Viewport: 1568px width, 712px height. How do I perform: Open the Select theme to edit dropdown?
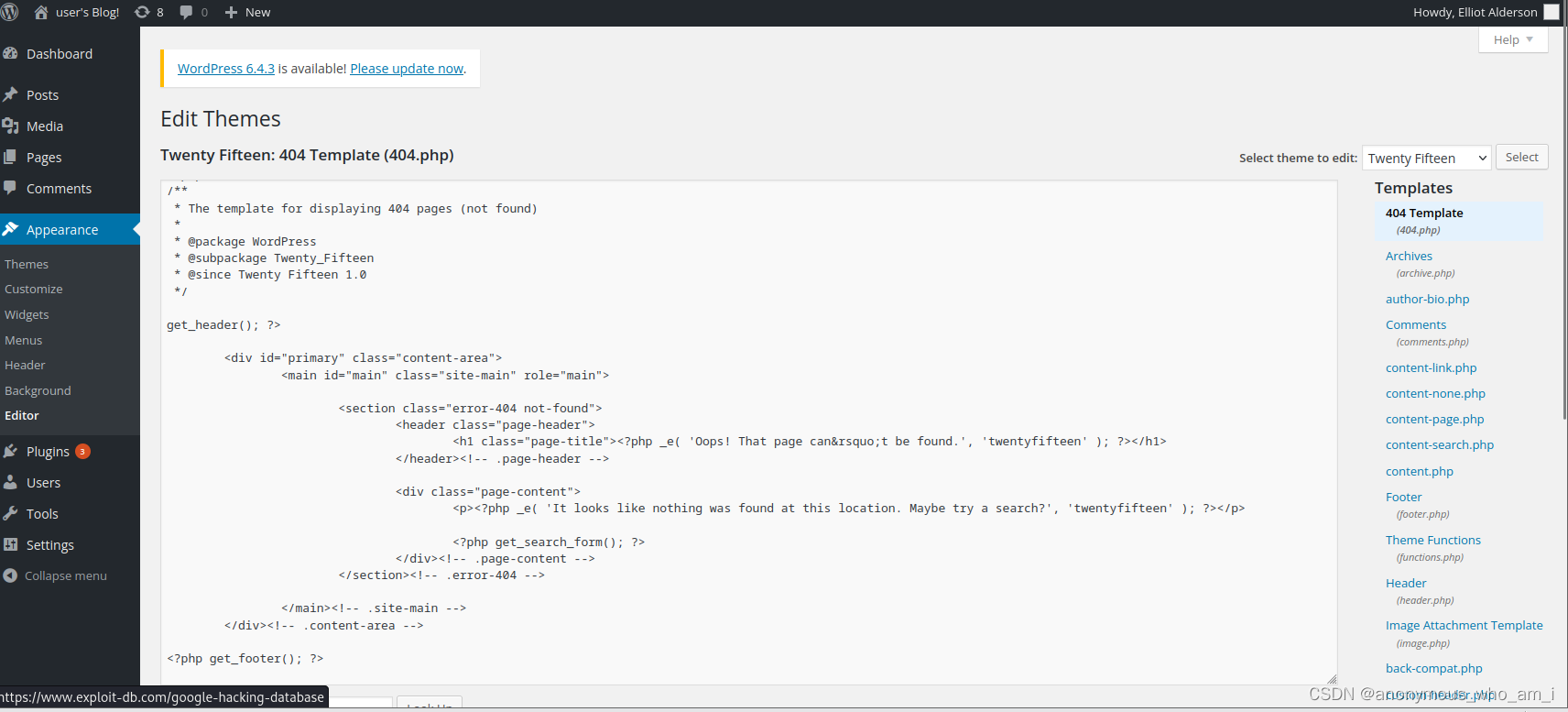[1427, 158]
